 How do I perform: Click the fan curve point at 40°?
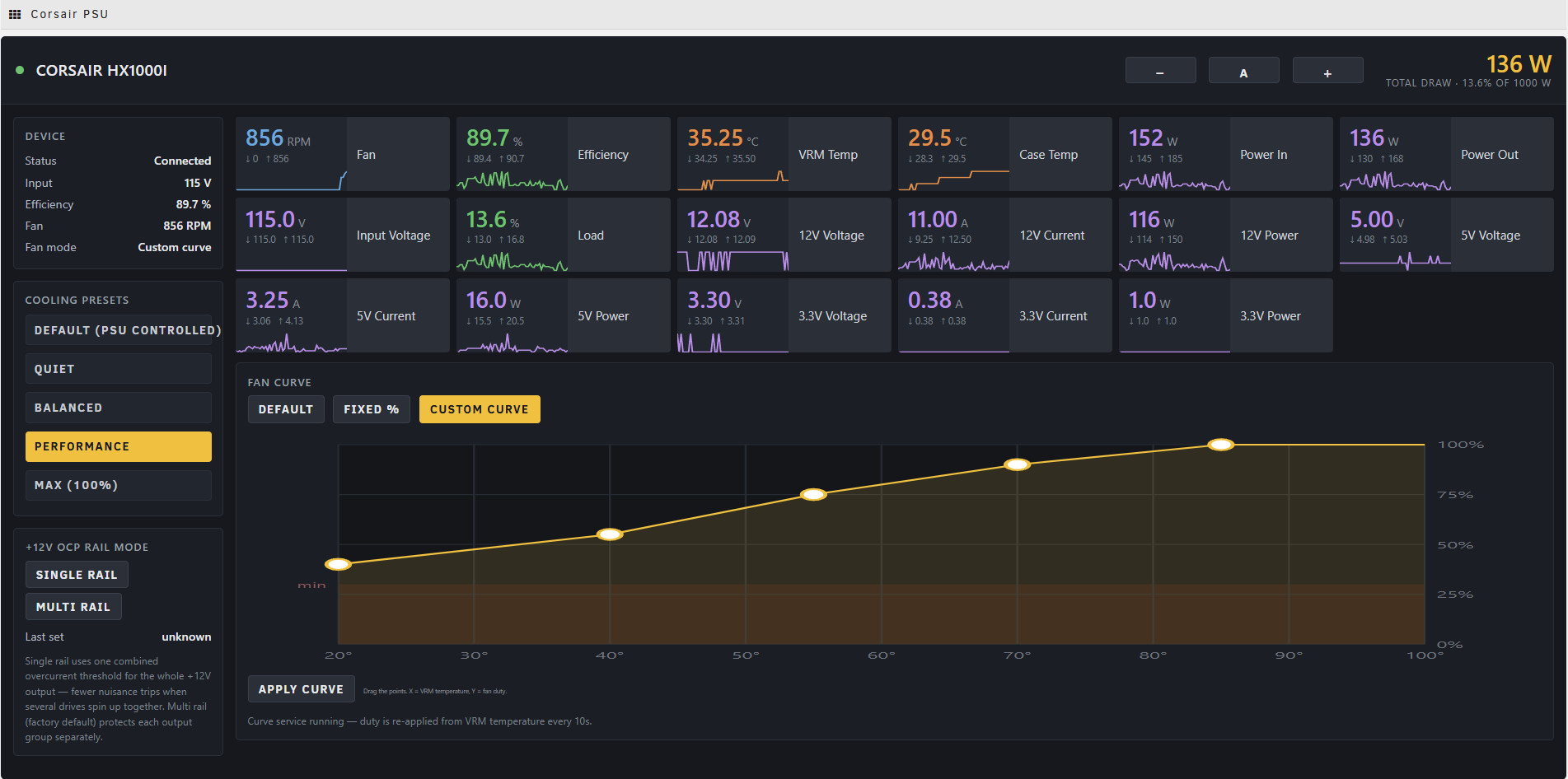(x=610, y=534)
